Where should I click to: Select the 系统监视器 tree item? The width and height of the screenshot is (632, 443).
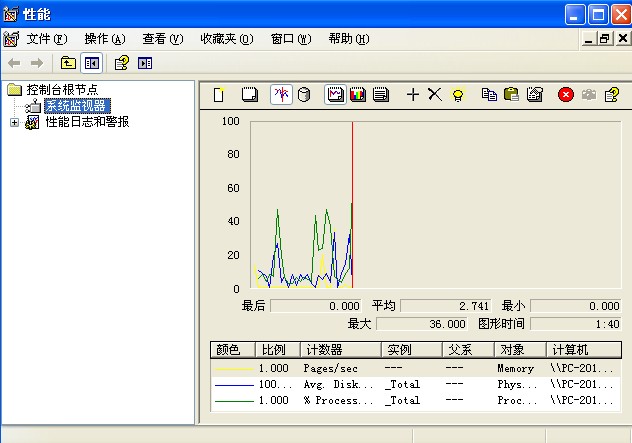[75, 106]
